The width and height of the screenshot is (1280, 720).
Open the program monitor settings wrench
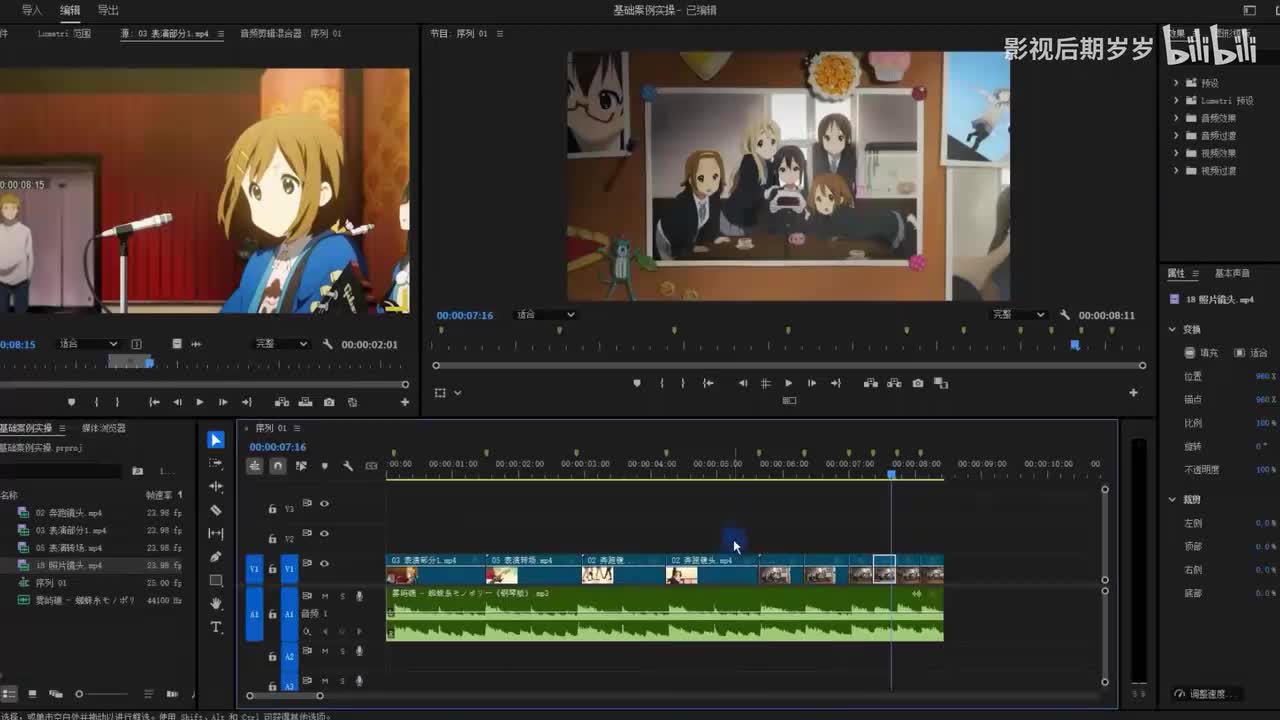click(x=1065, y=315)
